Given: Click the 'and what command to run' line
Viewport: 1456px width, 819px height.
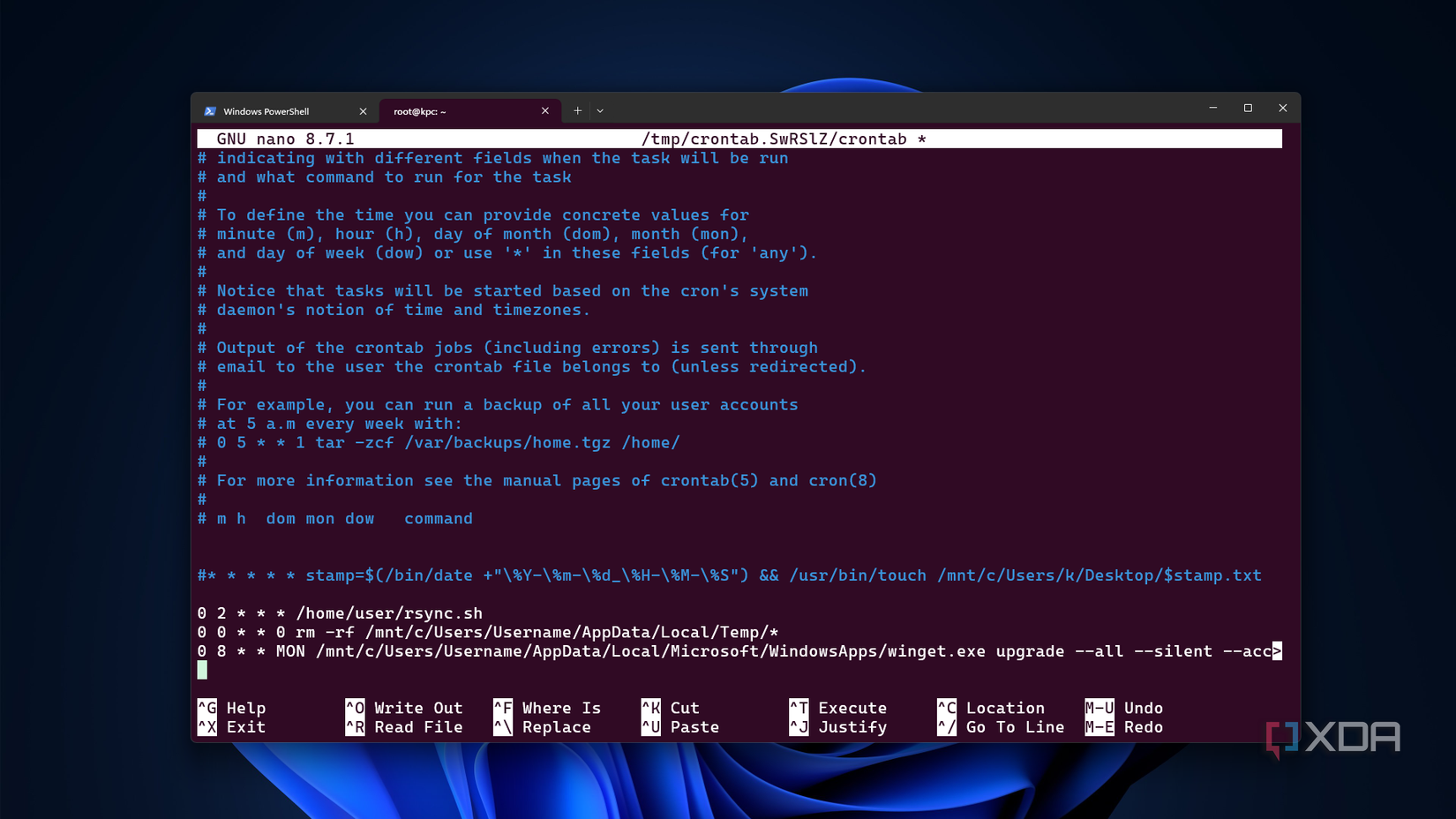Looking at the screenshot, I should (384, 177).
